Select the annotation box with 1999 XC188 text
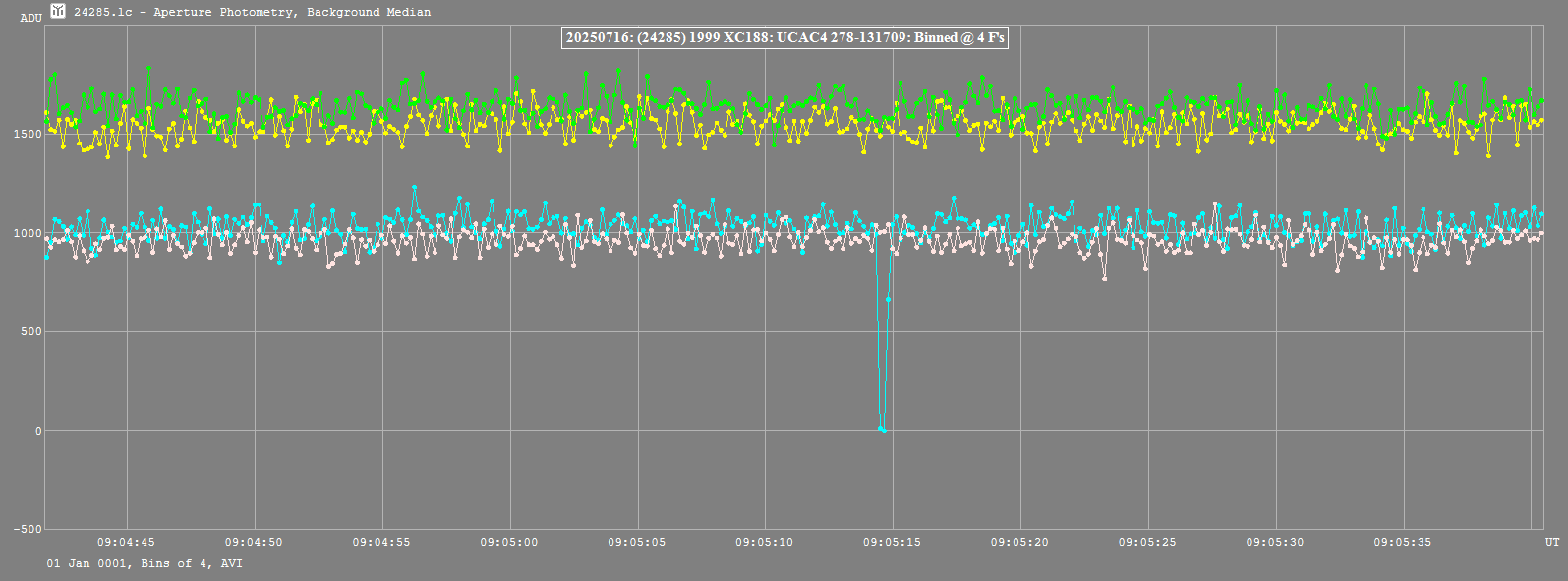The height and width of the screenshot is (581, 1568). pos(784,38)
